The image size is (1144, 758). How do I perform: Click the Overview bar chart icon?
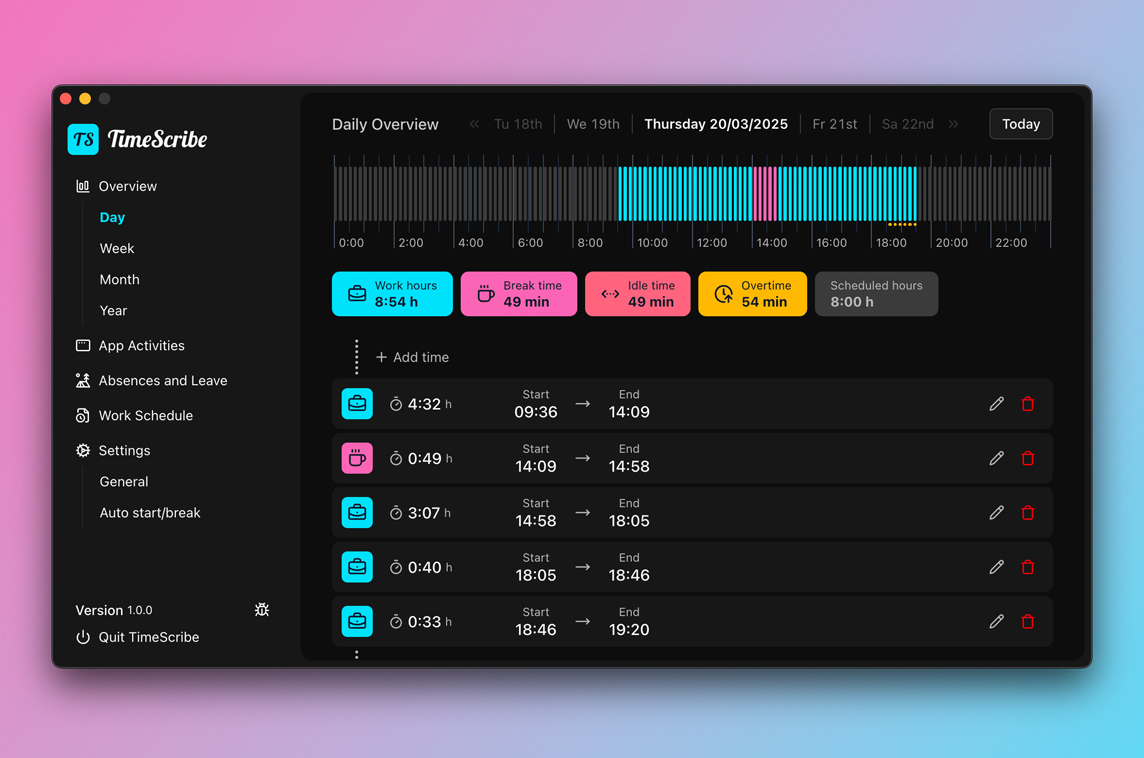[x=82, y=186]
